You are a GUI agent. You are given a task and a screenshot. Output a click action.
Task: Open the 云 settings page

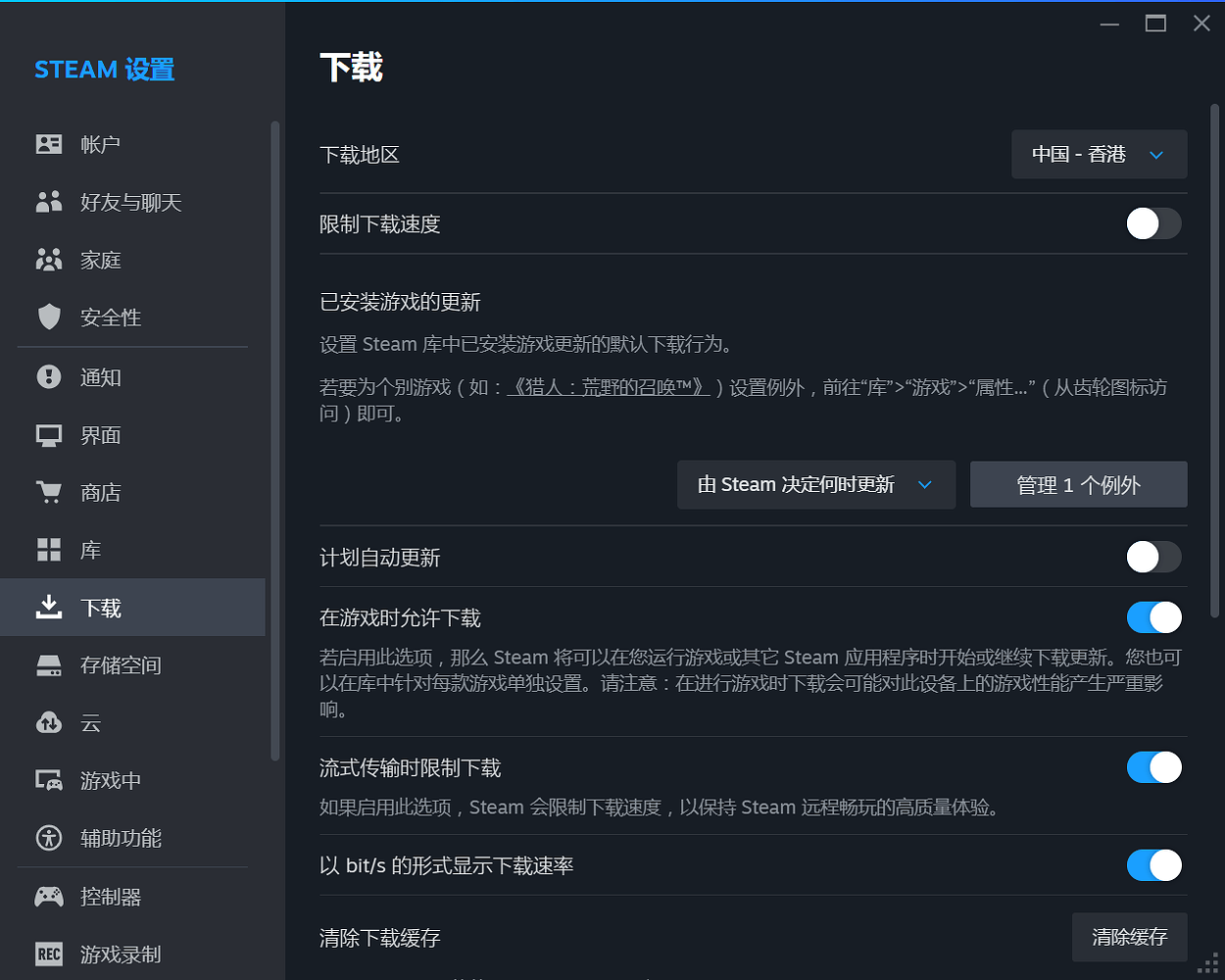pos(132,723)
